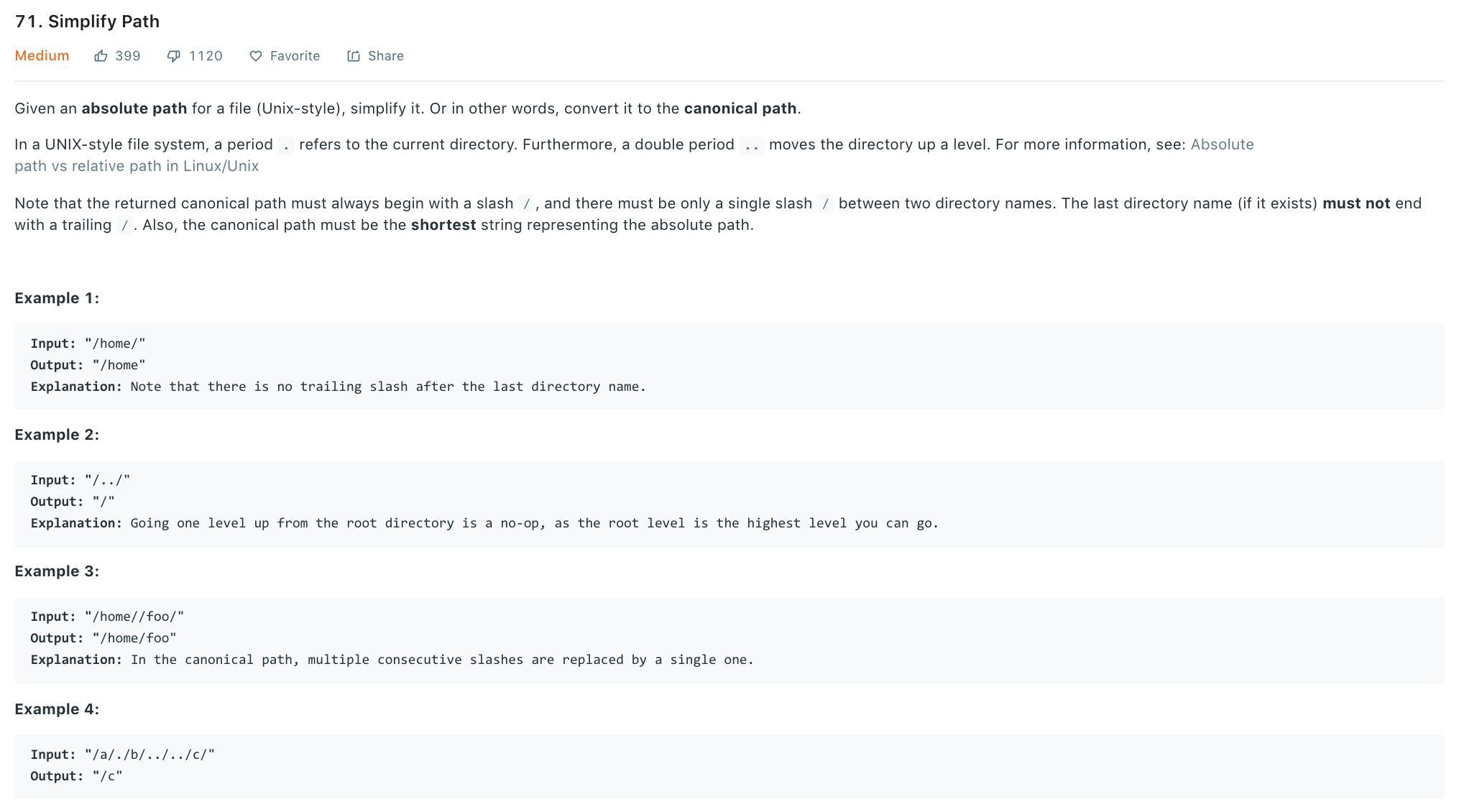Click the orange Medium difficulty label
Screen dimensions: 1459x812
[42, 56]
